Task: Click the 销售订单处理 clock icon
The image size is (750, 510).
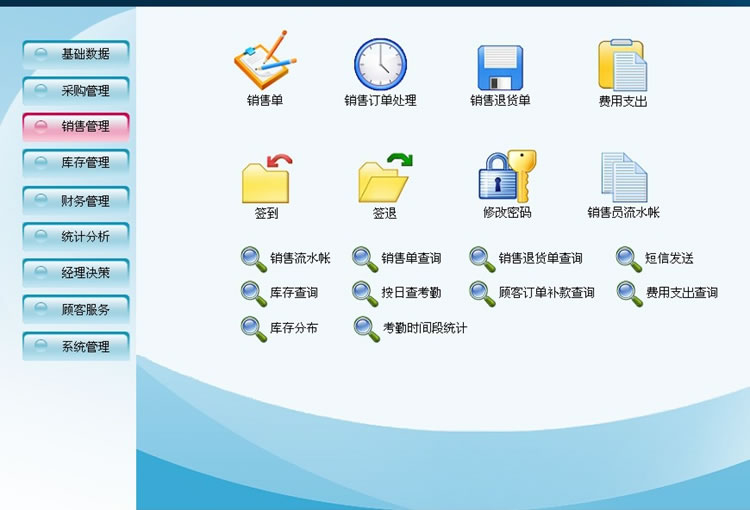Action: click(380, 63)
